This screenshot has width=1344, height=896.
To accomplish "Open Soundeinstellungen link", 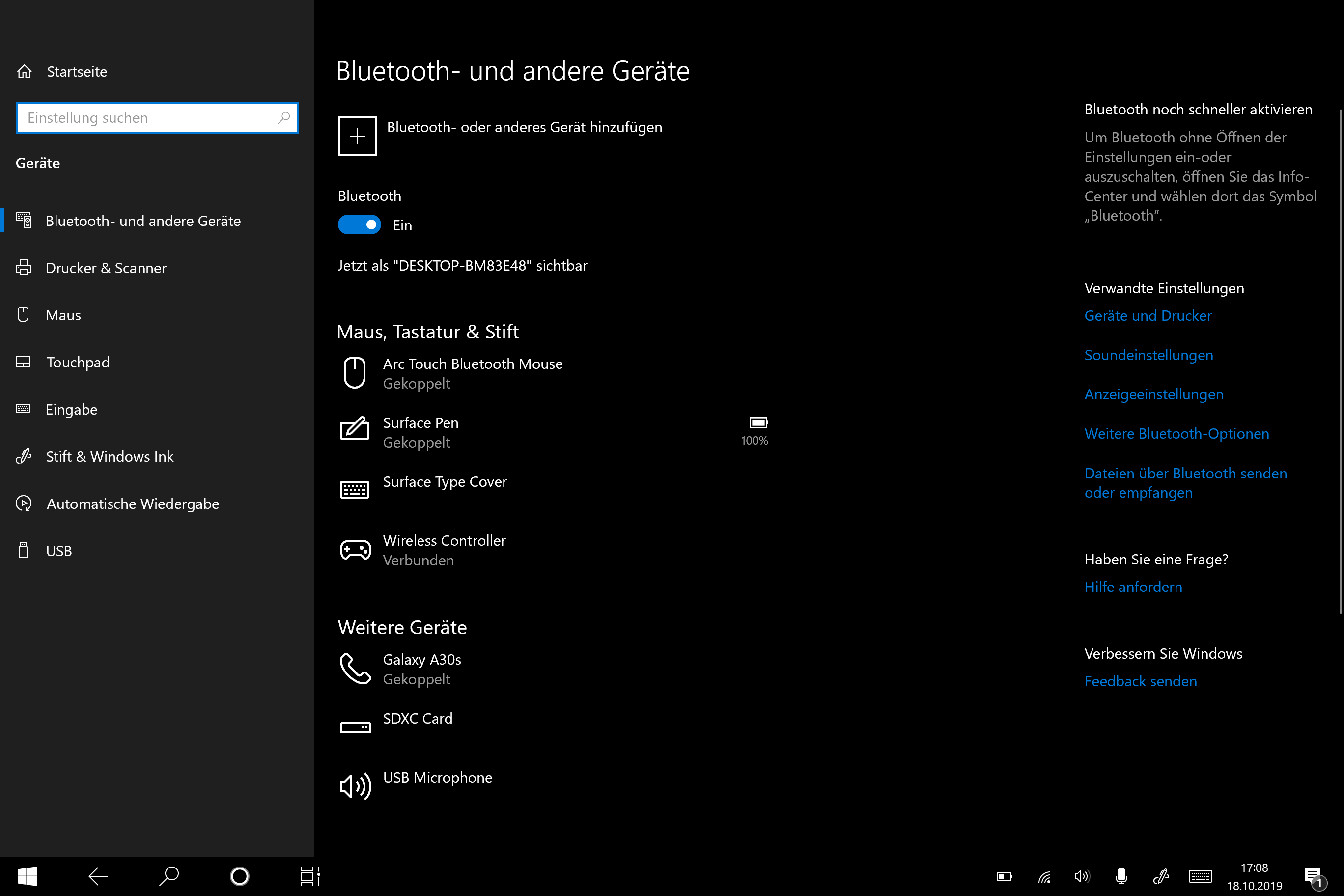I will [x=1148, y=355].
